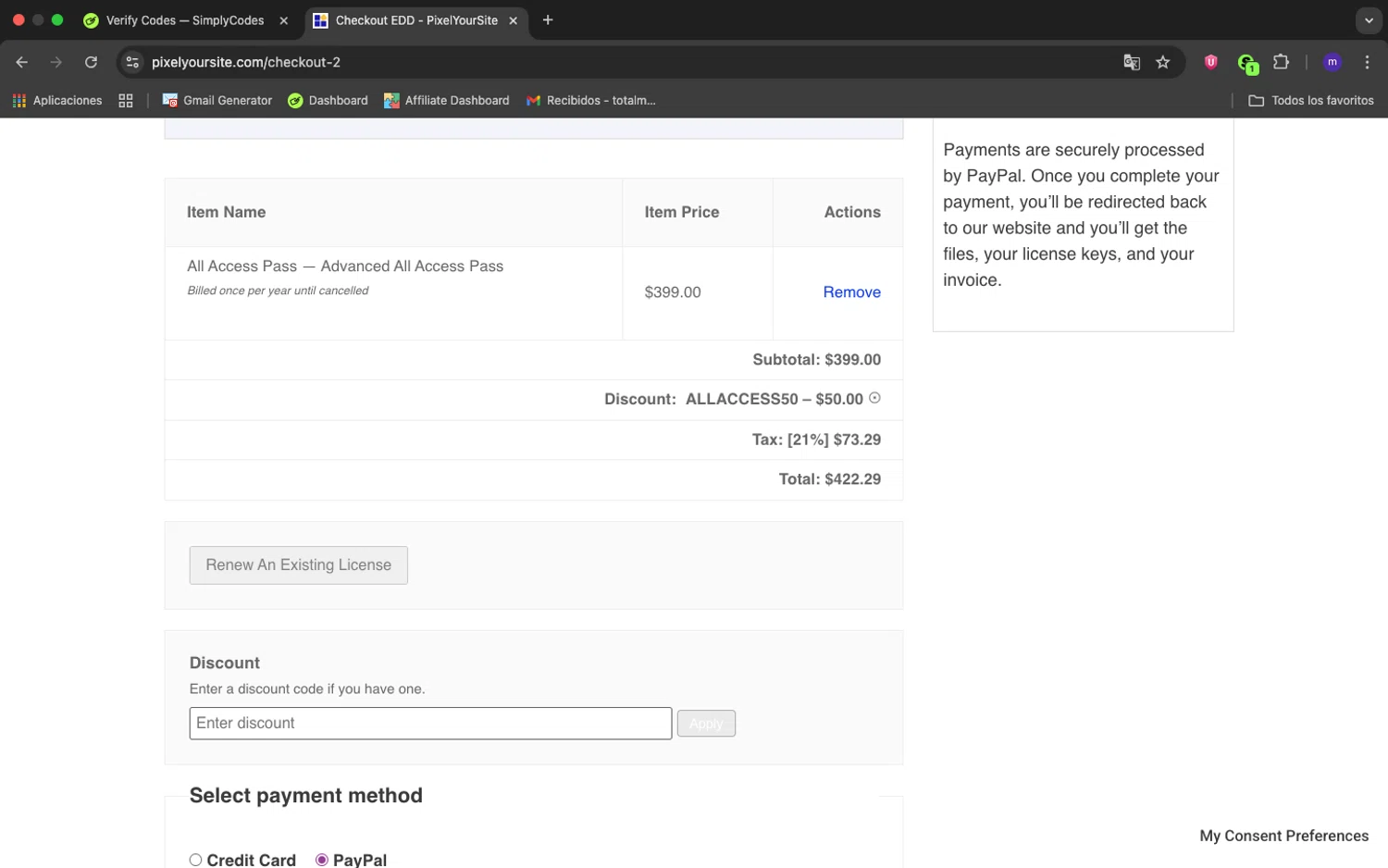Open the Aplicaciones apps shortcut
Image resolution: width=1388 pixels, height=868 pixels.
coord(56,100)
